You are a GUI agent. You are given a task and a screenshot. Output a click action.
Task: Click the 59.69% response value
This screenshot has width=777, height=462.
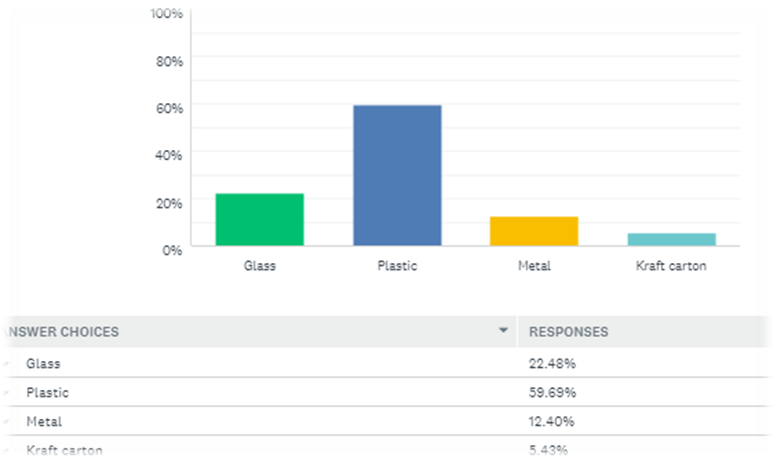pyautogui.click(x=552, y=392)
